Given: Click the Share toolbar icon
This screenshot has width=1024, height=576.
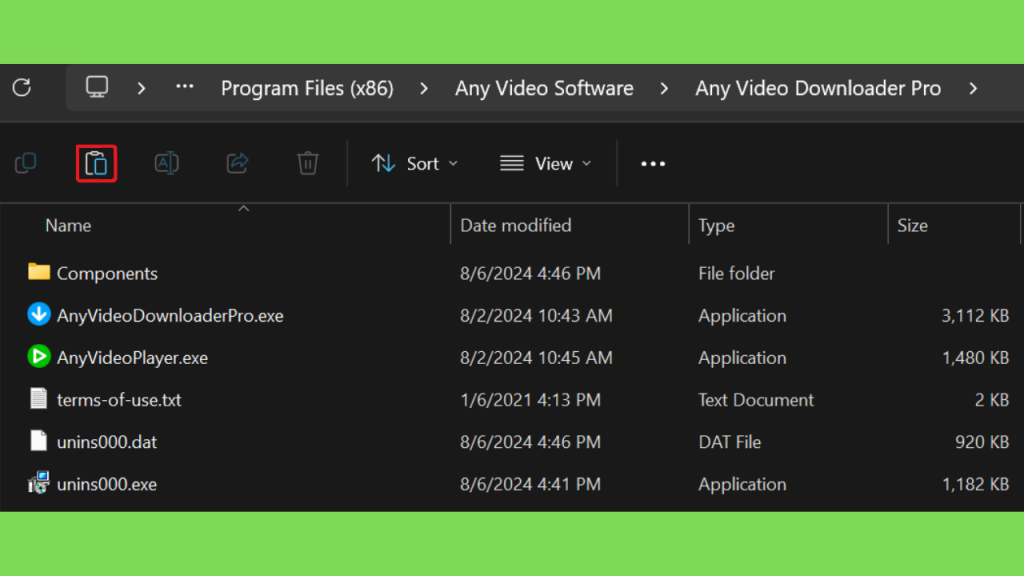Looking at the screenshot, I should point(237,163).
